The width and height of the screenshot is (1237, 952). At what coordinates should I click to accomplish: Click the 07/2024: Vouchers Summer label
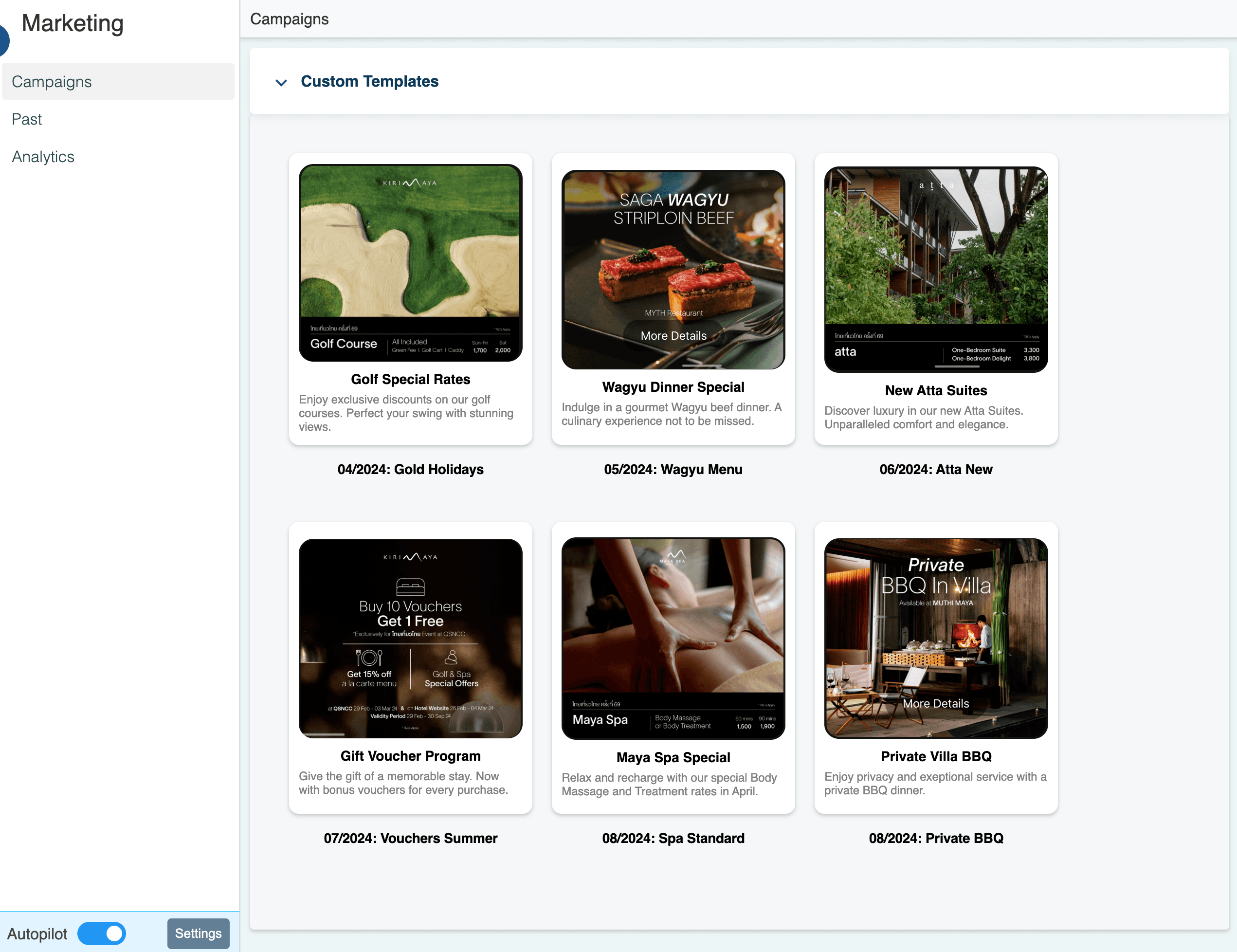point(411,838)
